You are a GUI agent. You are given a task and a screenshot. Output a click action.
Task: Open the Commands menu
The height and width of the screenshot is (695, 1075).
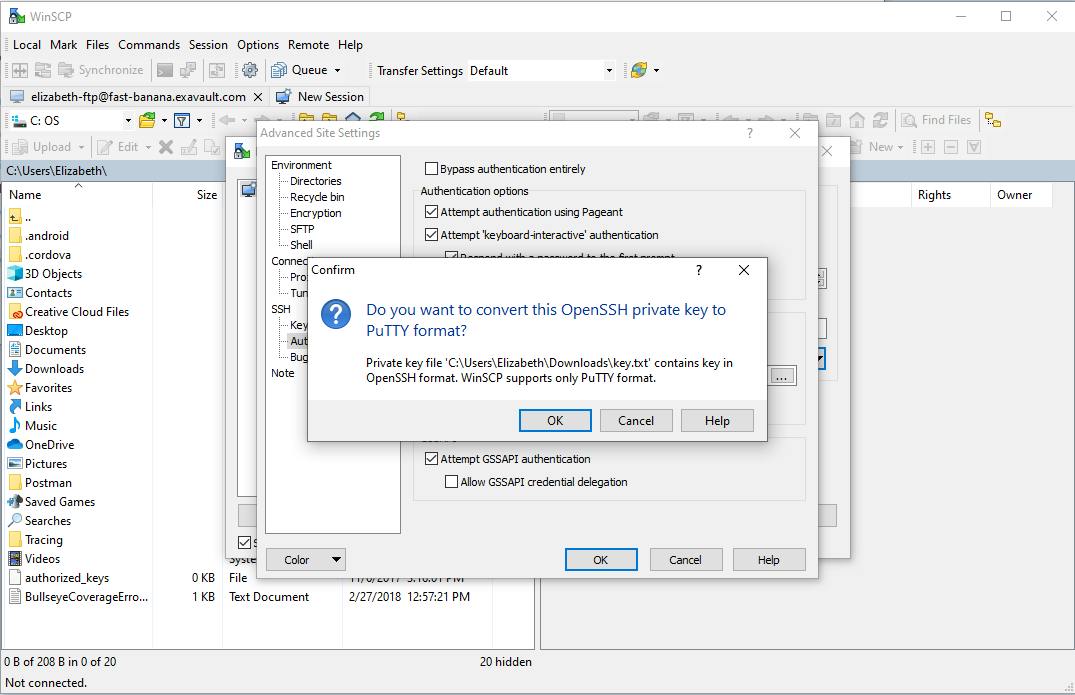click(x=149, y=45)
